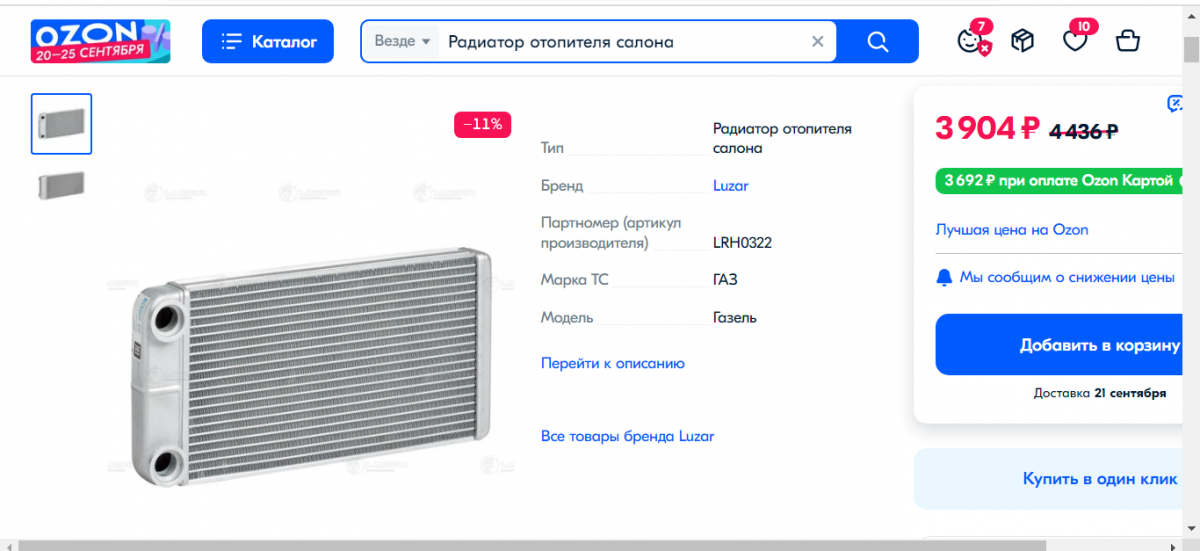
Task: Go to Перейти к описанию
Action: pyautogui.click(x=612, y=363)
